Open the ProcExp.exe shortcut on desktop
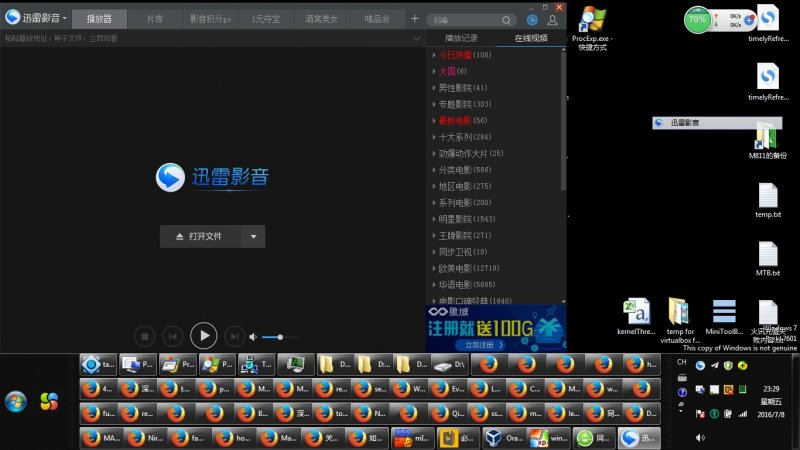 point(592,29)
